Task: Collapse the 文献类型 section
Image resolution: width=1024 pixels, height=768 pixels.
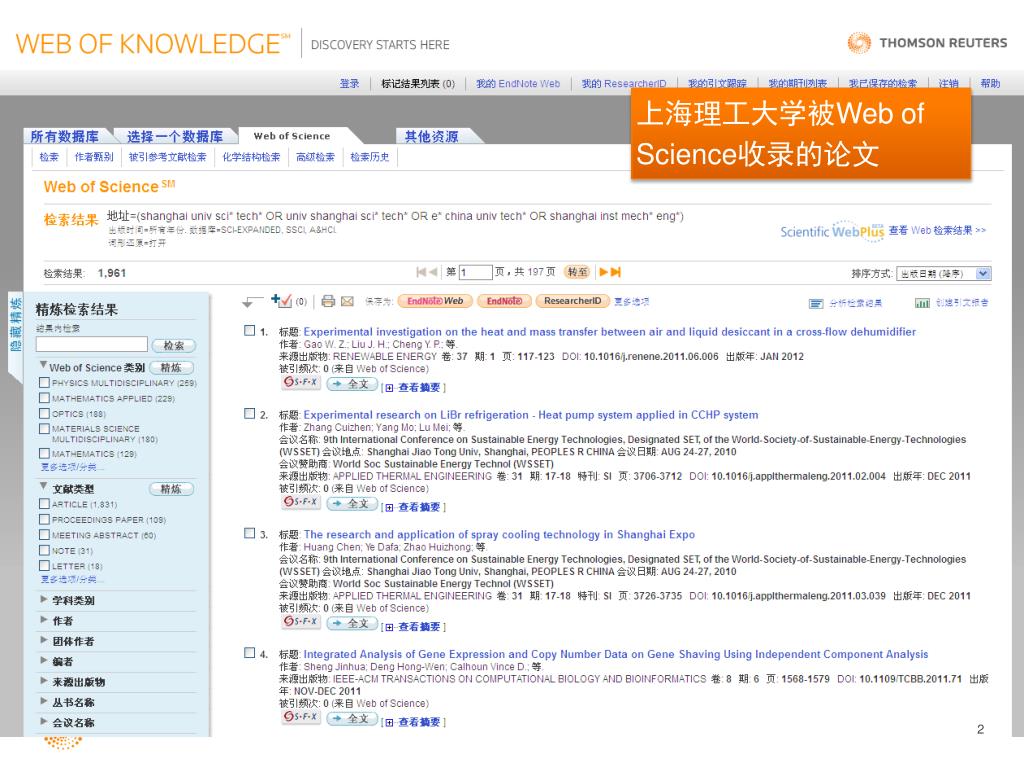Action: [x=43, y=486]
